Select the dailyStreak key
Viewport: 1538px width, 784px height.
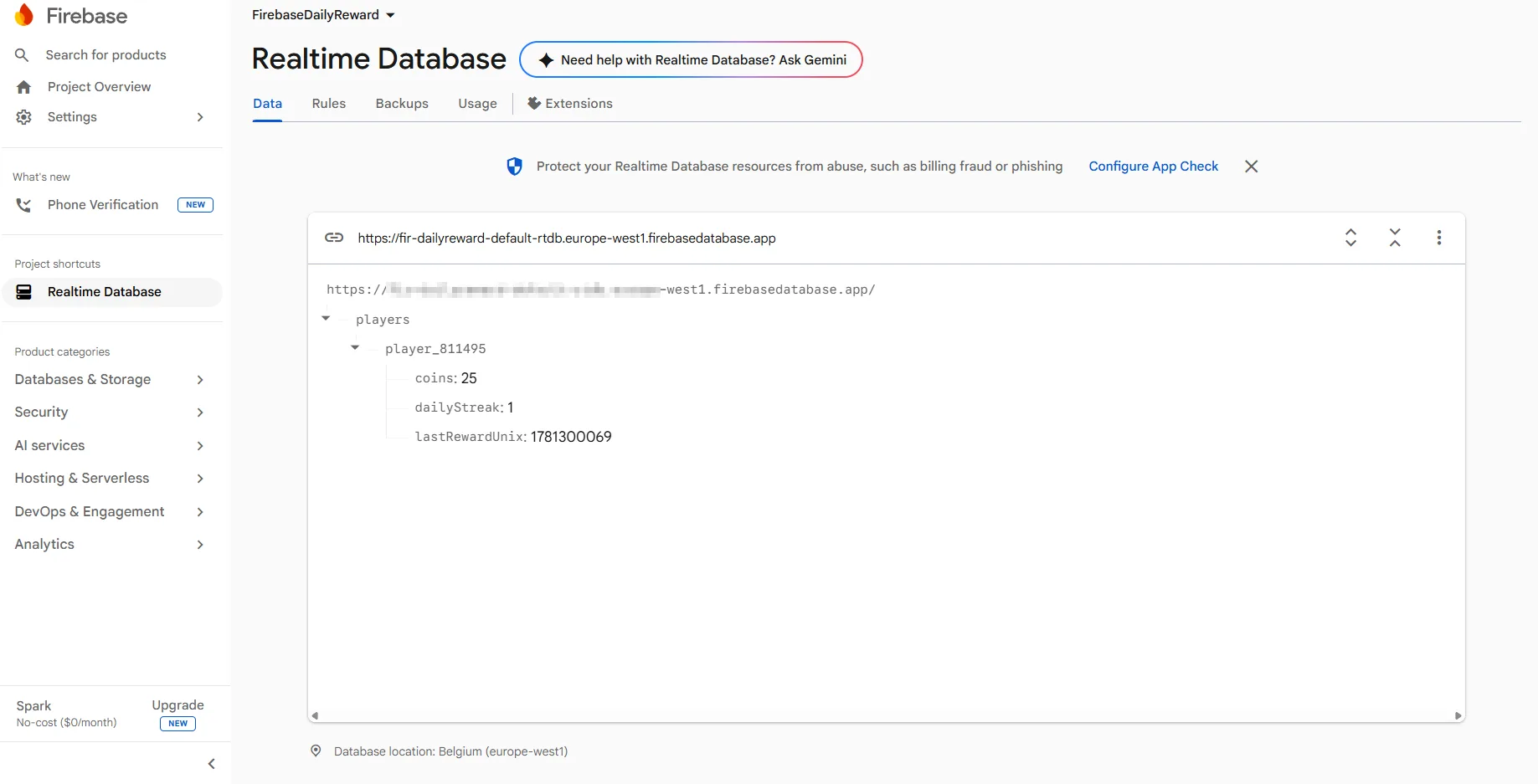458,407
